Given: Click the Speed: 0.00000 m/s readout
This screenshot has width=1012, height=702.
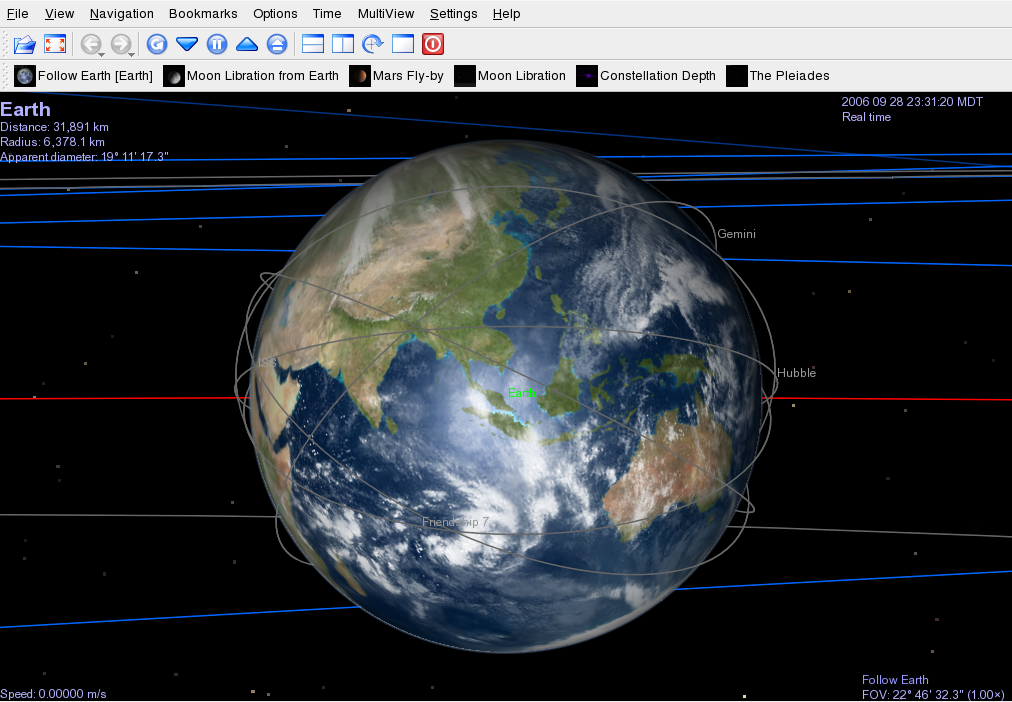Looking at the screenshot, I should tap(54, 694).
